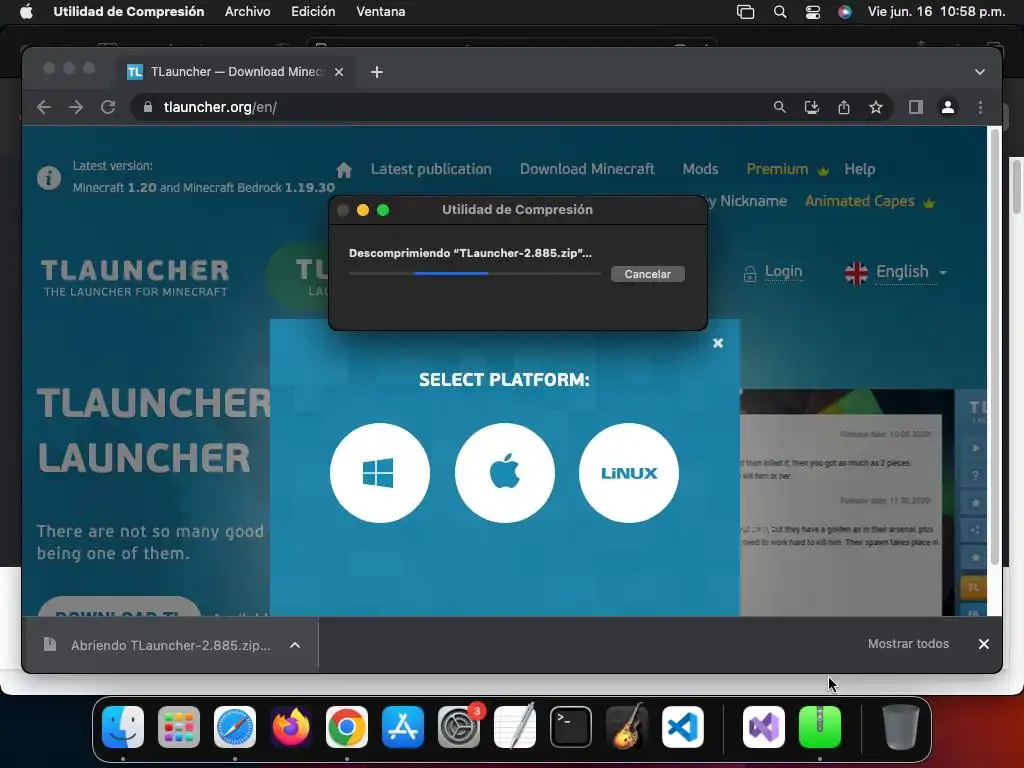Expand the English language dropdown
Viewport: 1024px width, 768px height.
(895, 272)
